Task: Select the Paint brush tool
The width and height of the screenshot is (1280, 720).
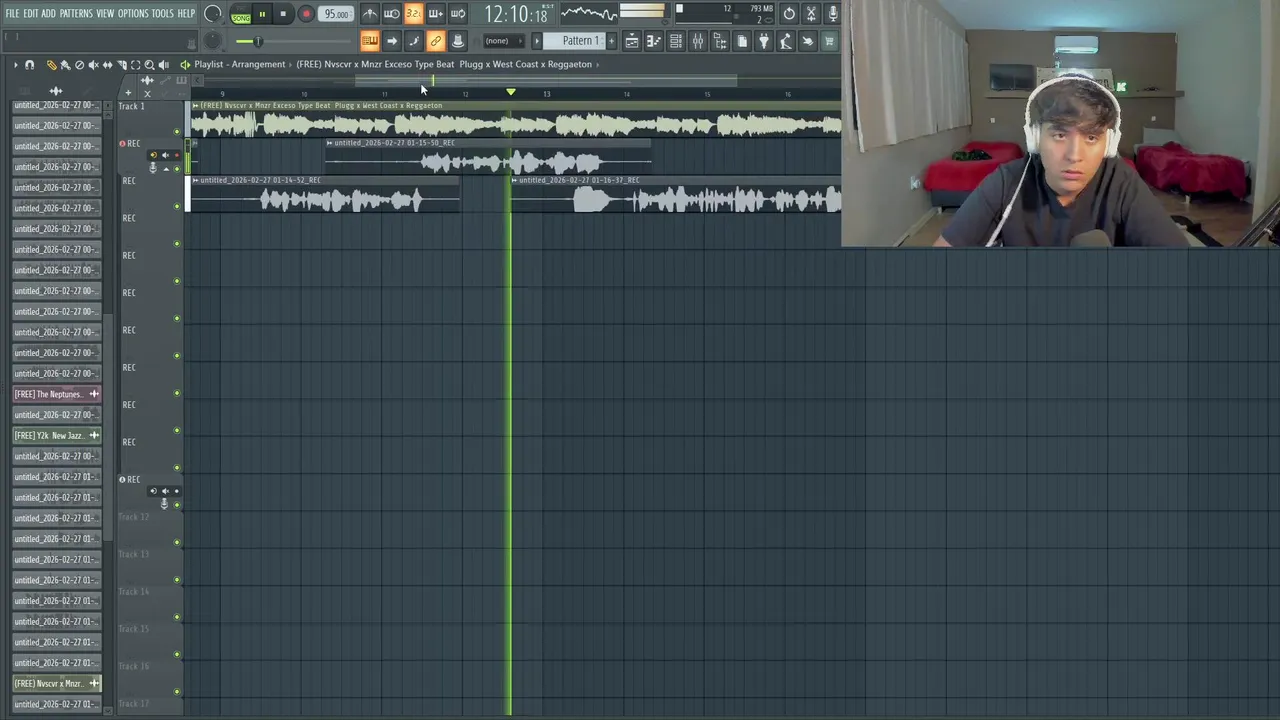Action: [66, 65]
